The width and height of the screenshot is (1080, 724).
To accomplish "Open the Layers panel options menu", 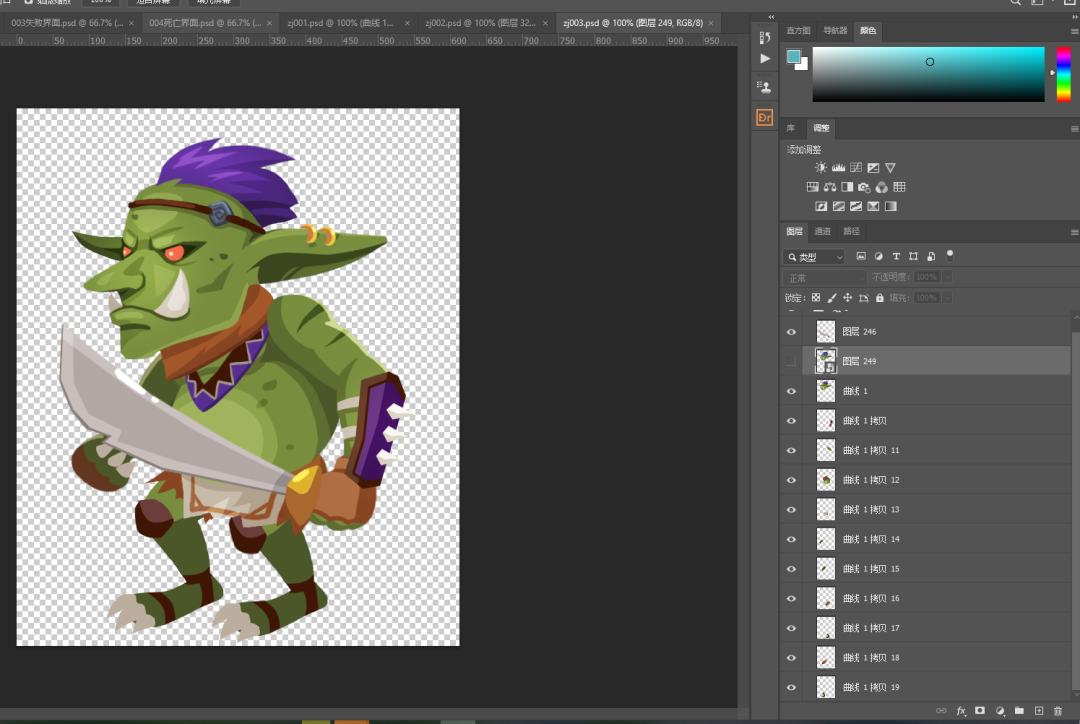I will (x=1074, y=232).
